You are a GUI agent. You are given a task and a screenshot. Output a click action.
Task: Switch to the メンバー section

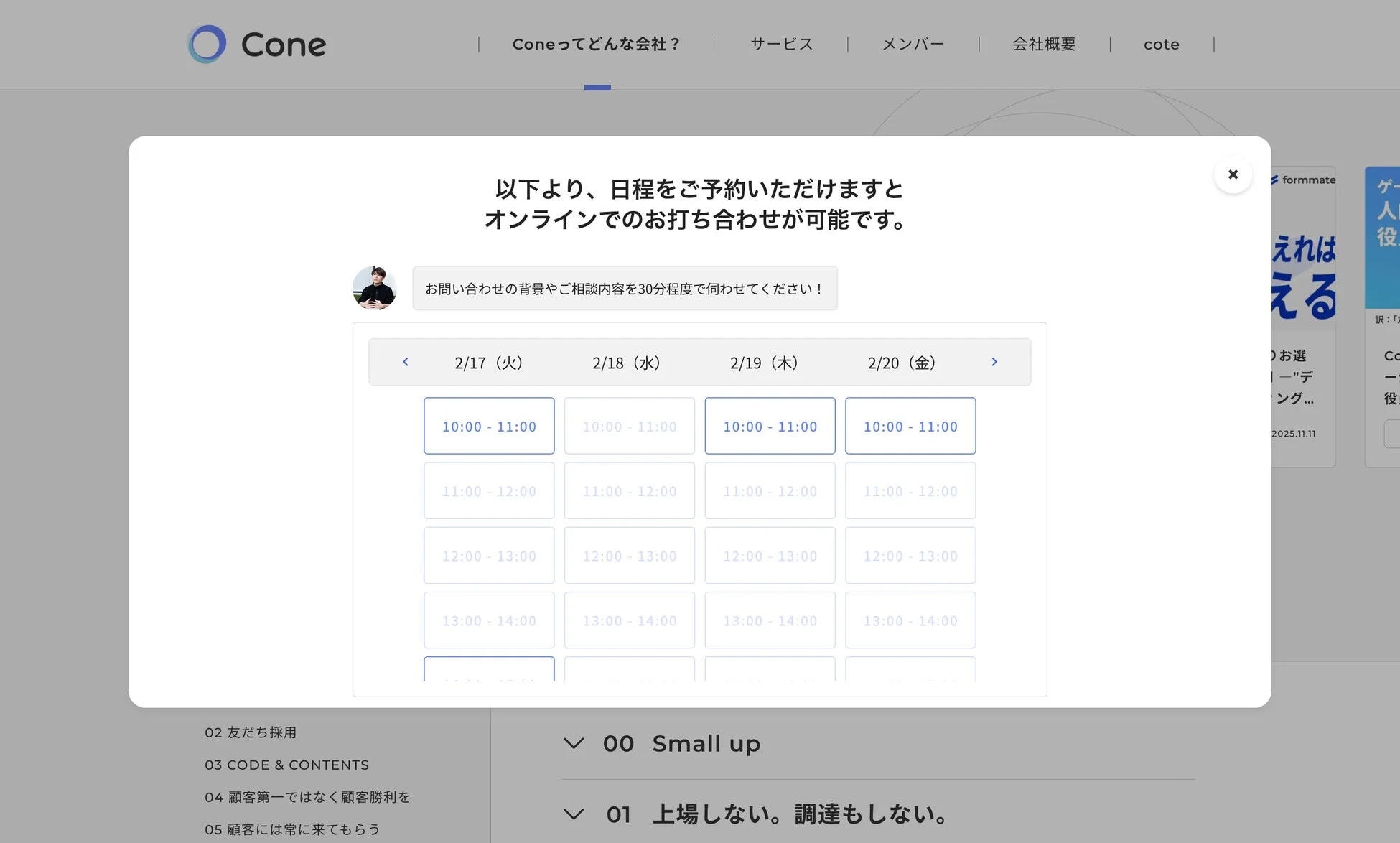click(x=913, y=44)
